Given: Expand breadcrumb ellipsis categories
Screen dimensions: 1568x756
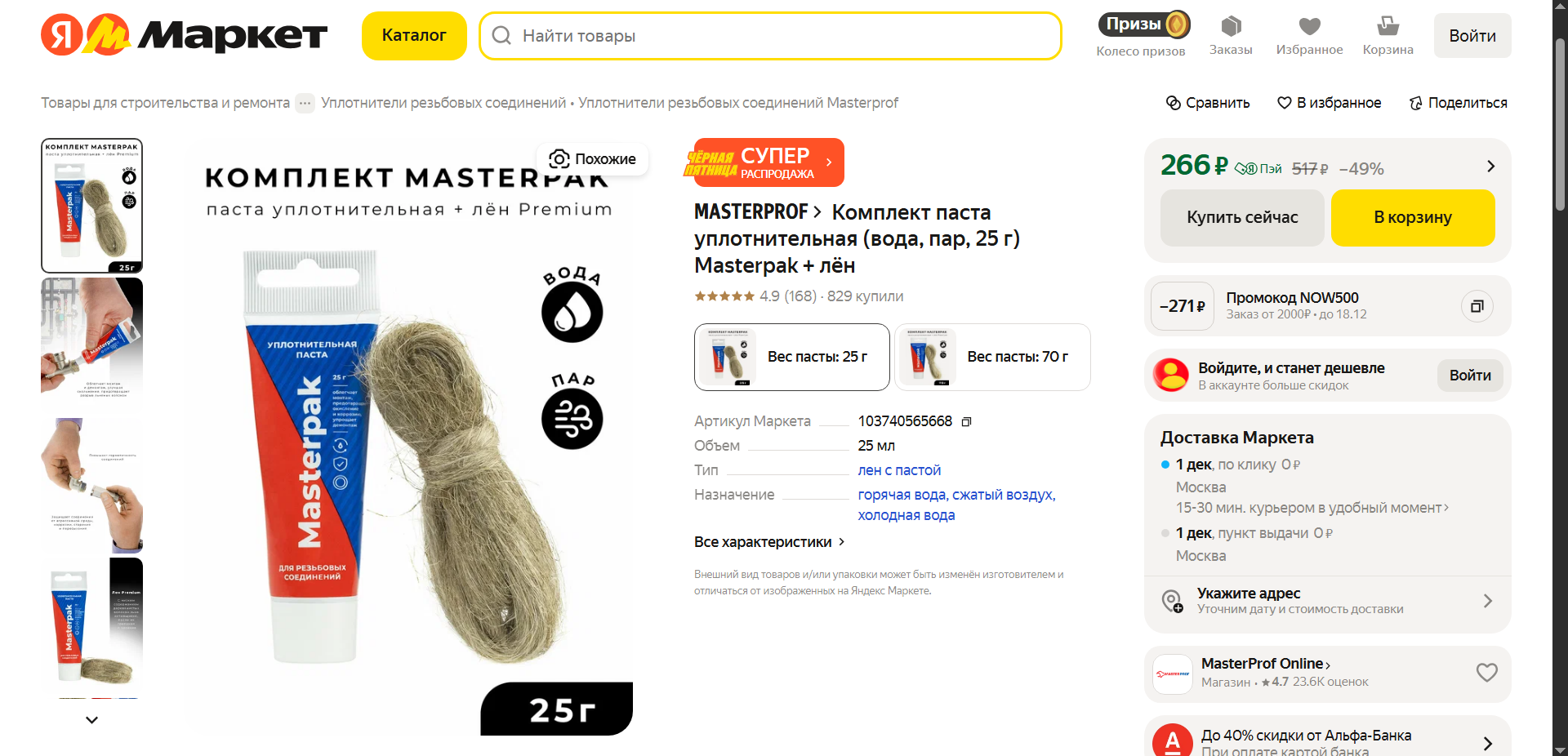Looking at the screenshot, I should 305,103.
